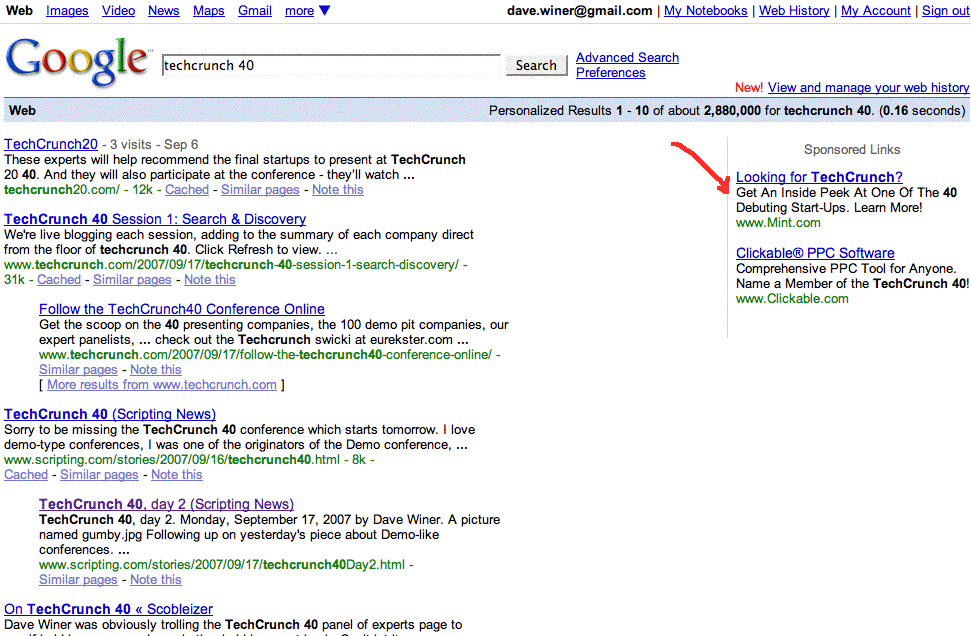This screenshot has width=971, height=636.
Task: Click the search input field
Action: [330, 66]
